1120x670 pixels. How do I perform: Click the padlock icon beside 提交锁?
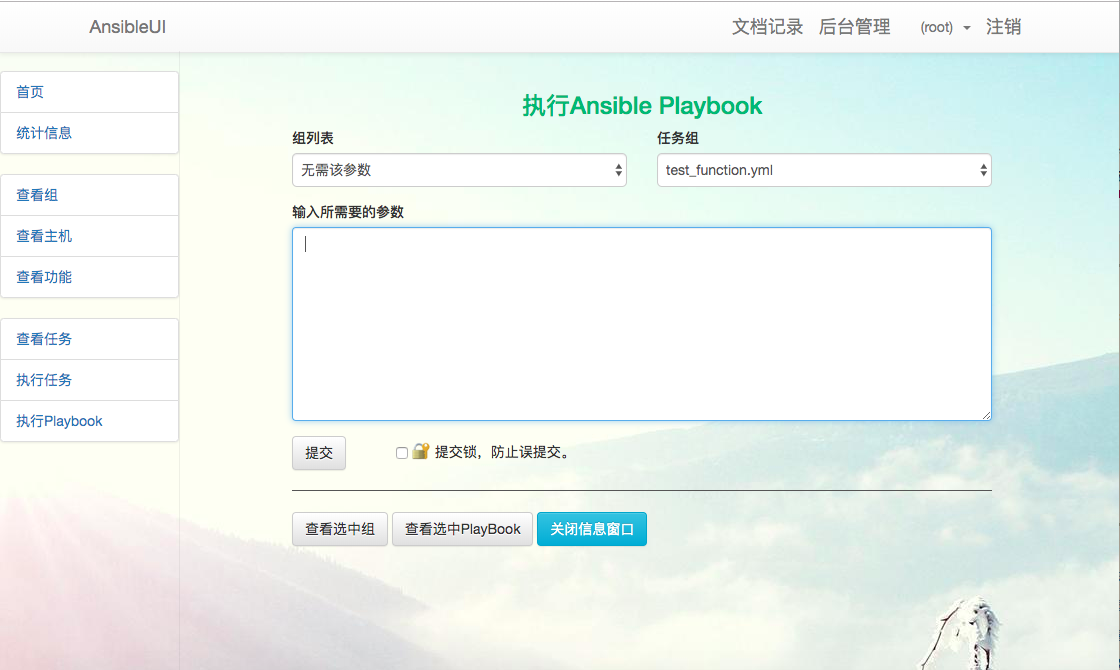(x=421, y=451)
